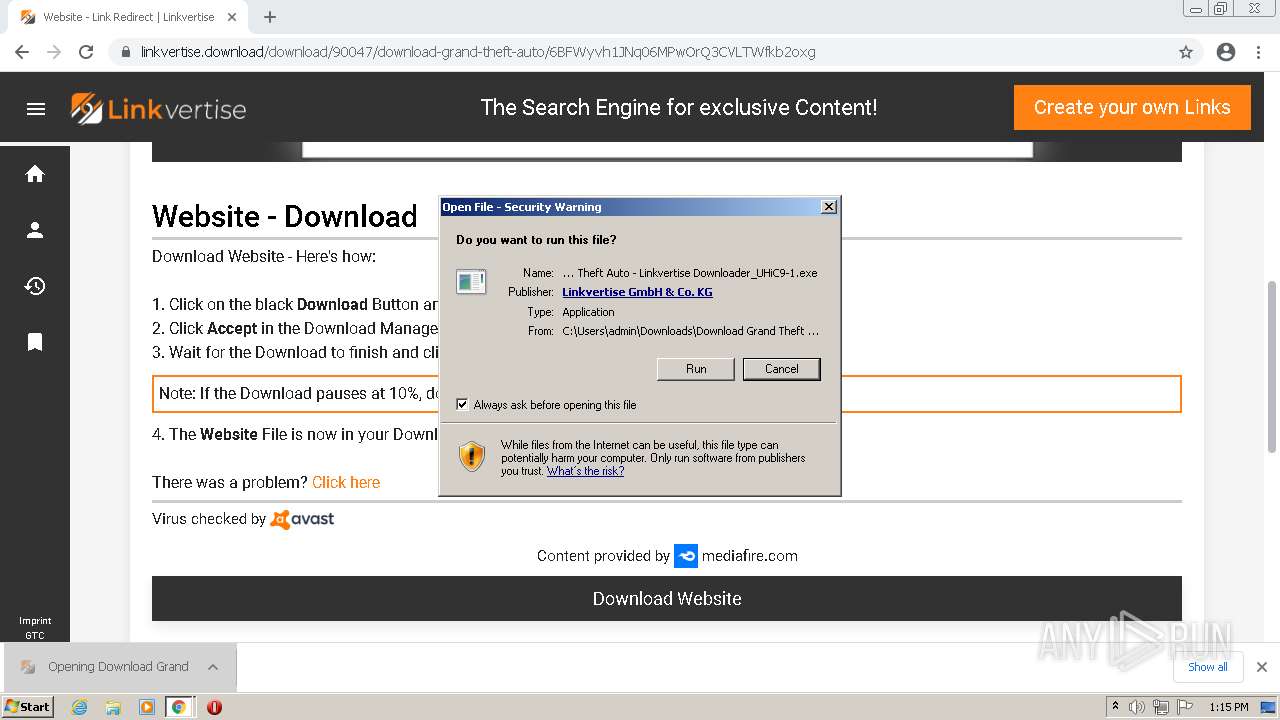Click the site lock icon in address bar
This screenshot has height=720, width=1280.
point(126,52)
